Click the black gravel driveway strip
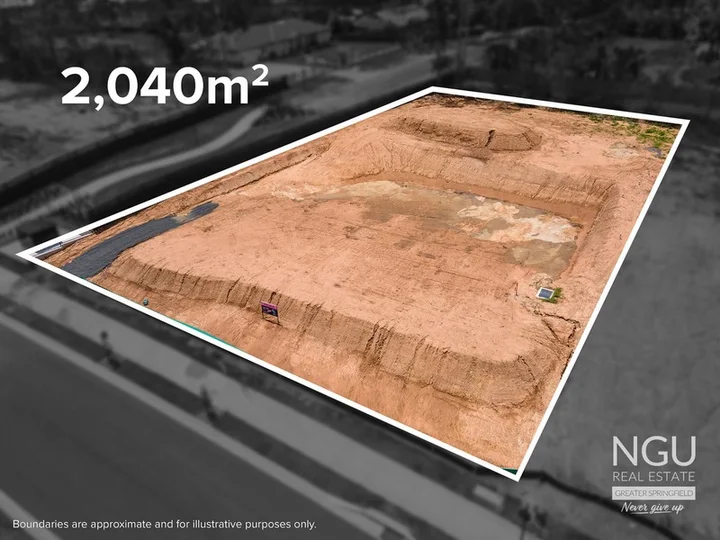720x540 pixels. pos(140,240)
